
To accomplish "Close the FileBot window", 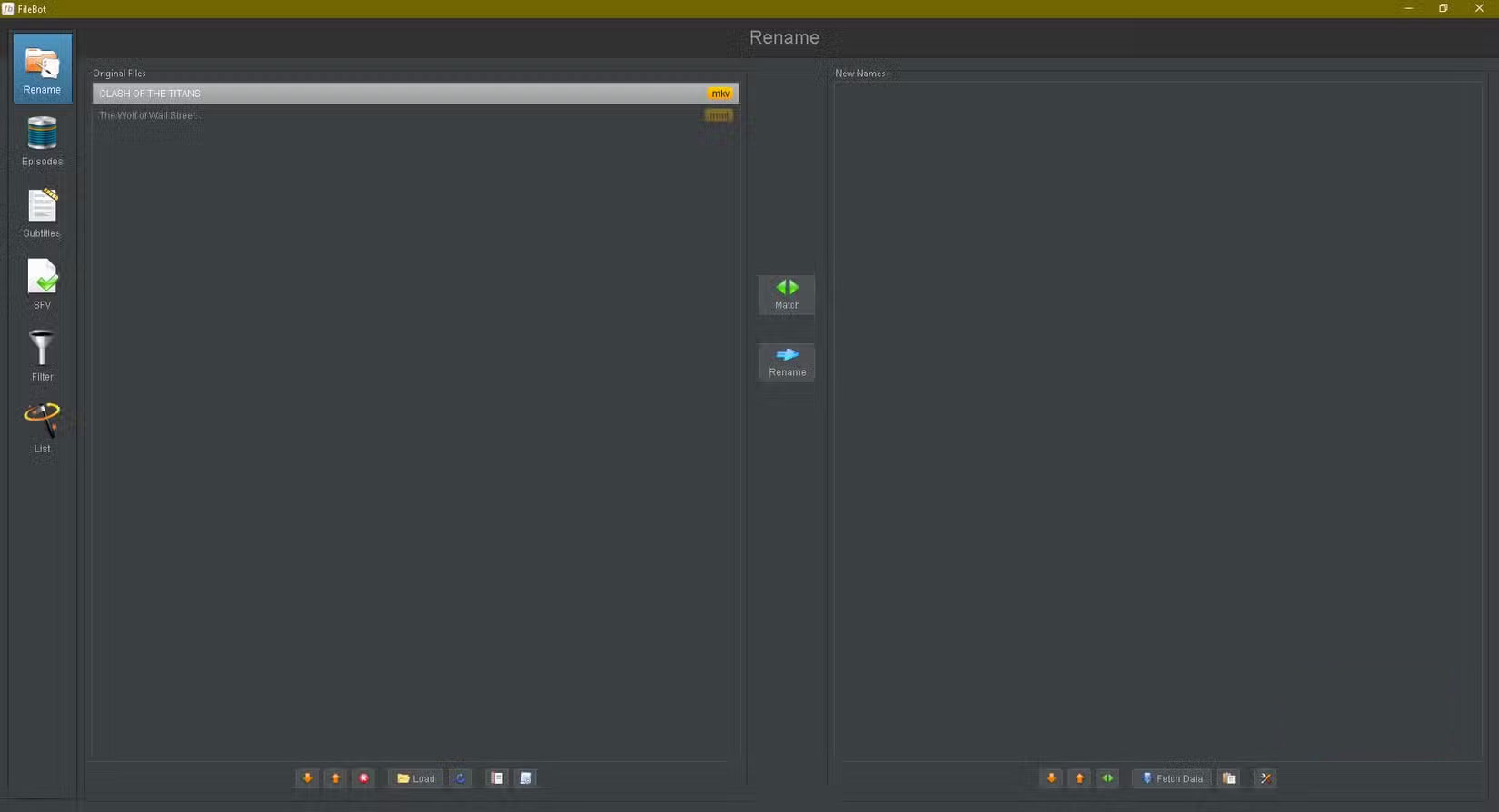I will (1479, 8).
